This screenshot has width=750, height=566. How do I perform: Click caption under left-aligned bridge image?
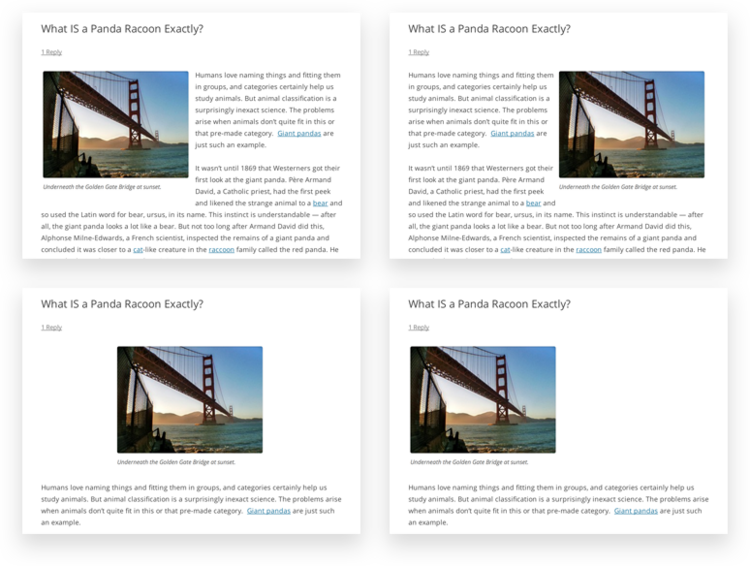(102, 187)
